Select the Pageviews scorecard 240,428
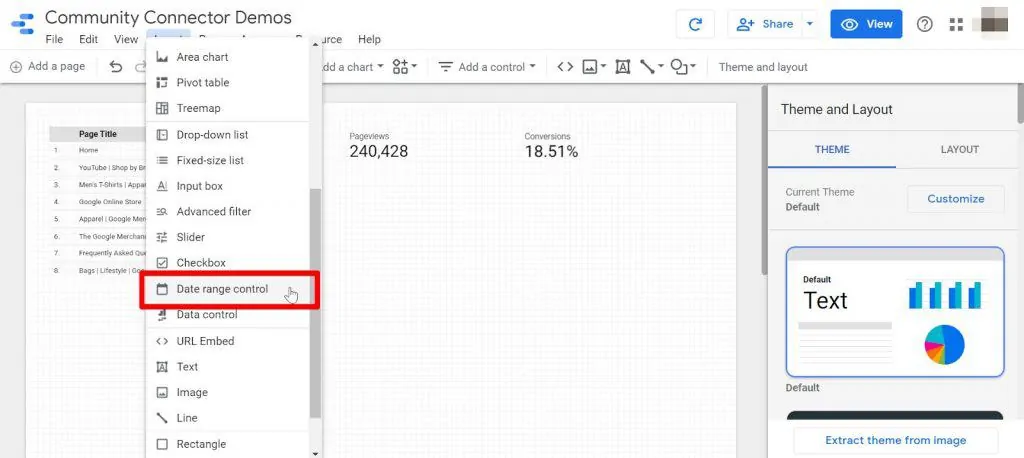1024x458 pixels. coord(379,146)
